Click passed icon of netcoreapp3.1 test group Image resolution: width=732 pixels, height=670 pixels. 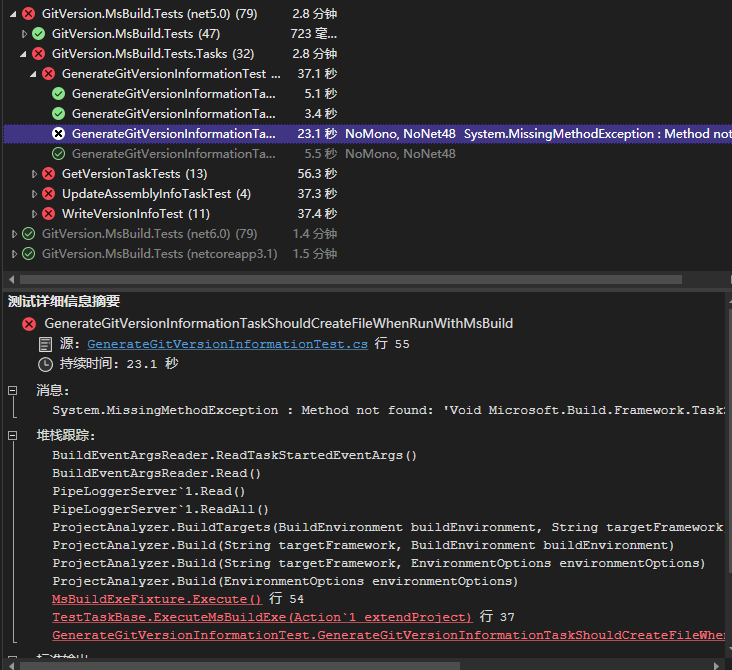pos(28,254)
